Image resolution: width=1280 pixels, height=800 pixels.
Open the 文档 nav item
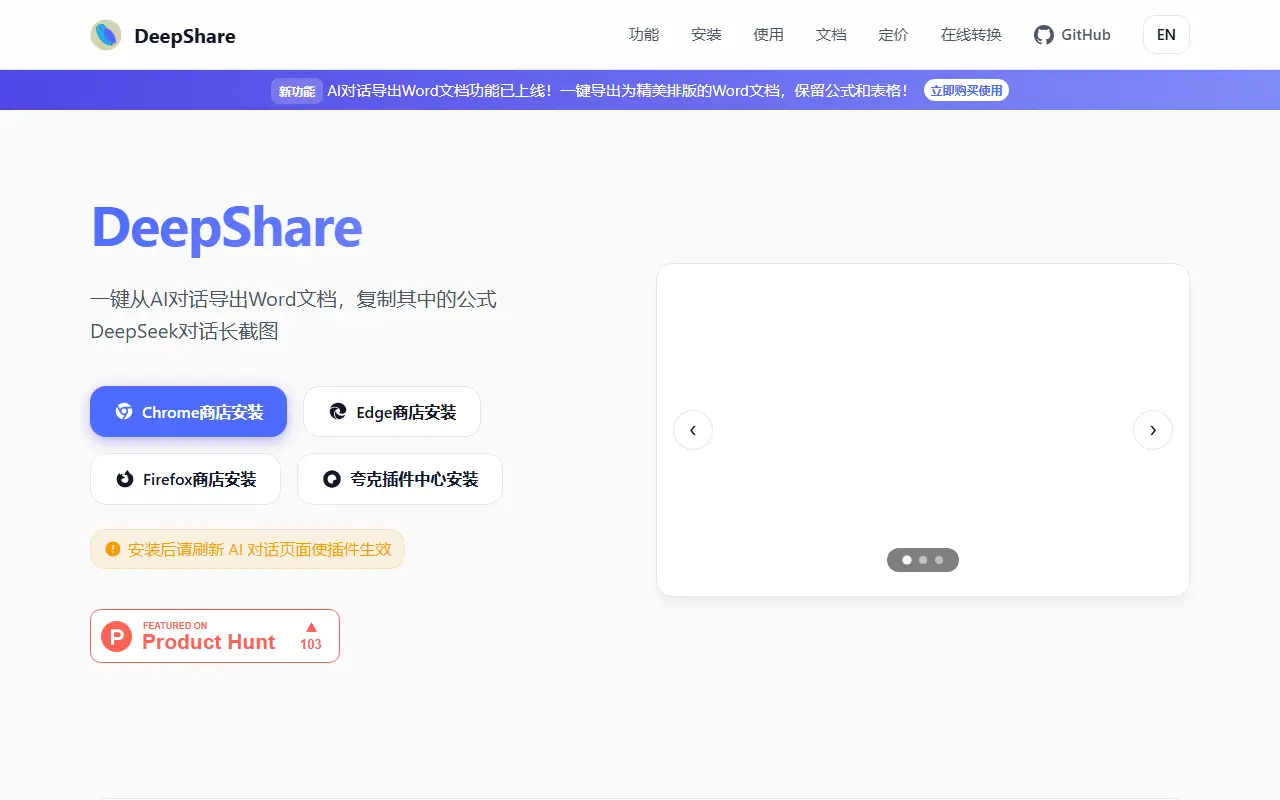(x=831, y=35)
